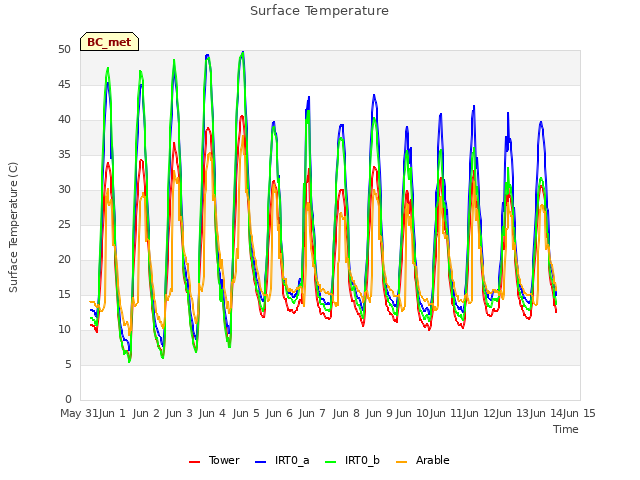The width and height of the screenshot is (640, 480).
Task: Click the May 31 x-axis date label
Action: click(79, 413)
